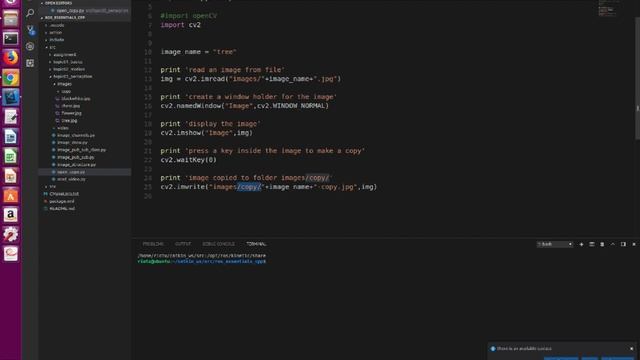Open CMakeLists.txt in the explorer
Screen dimensions: 640x360
click(x=64, y=194)
